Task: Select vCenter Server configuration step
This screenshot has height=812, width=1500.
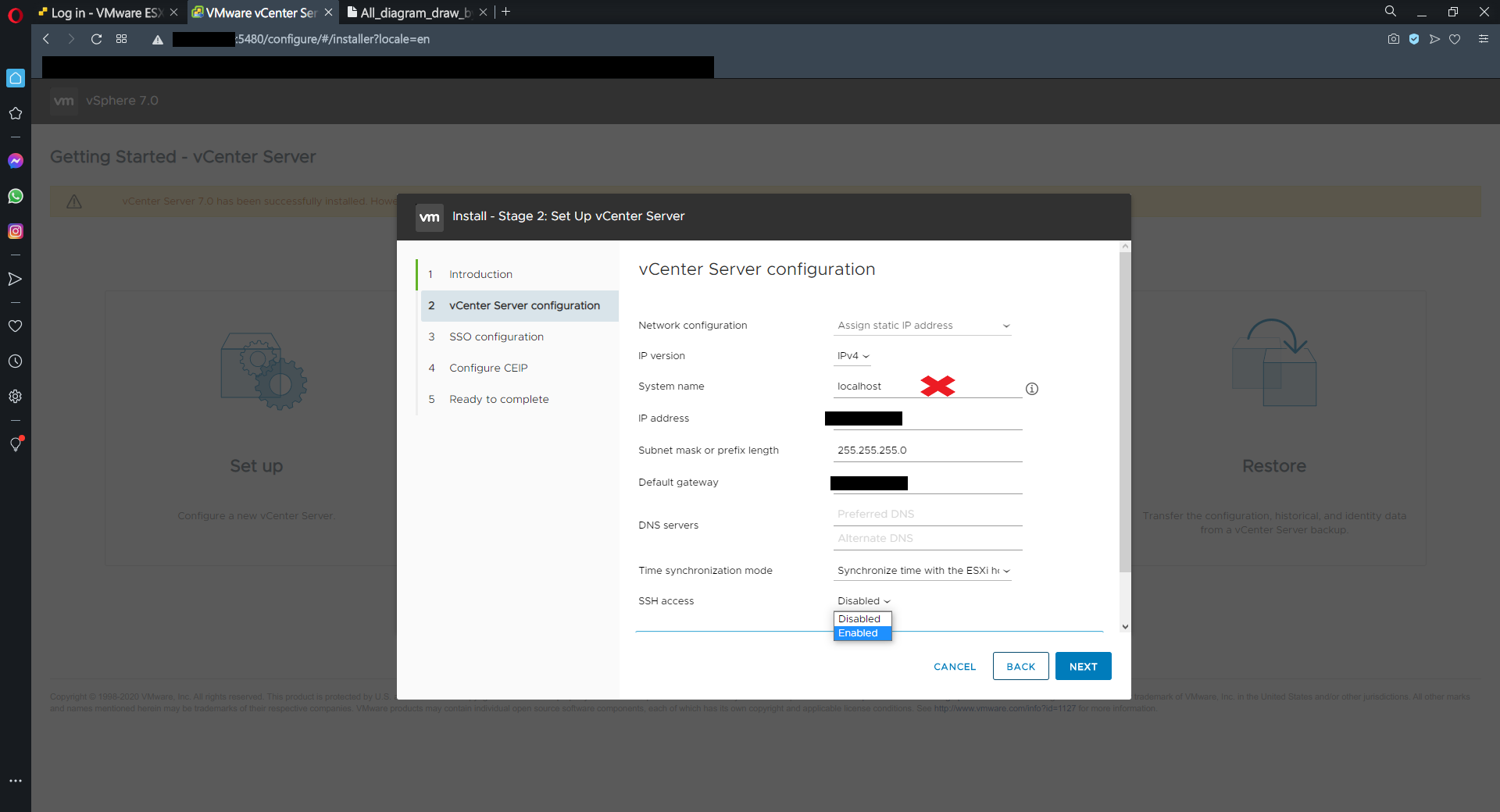Action: (520, 306)
